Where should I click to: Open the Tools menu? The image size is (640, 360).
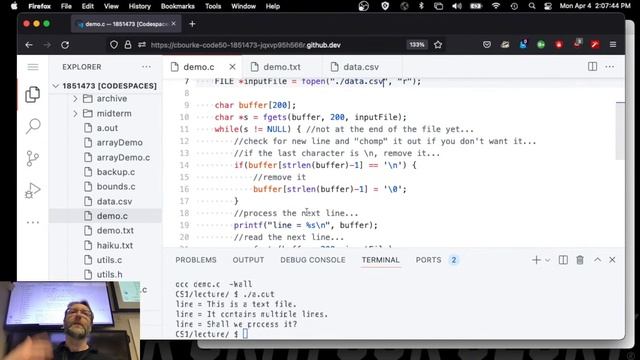213,6
